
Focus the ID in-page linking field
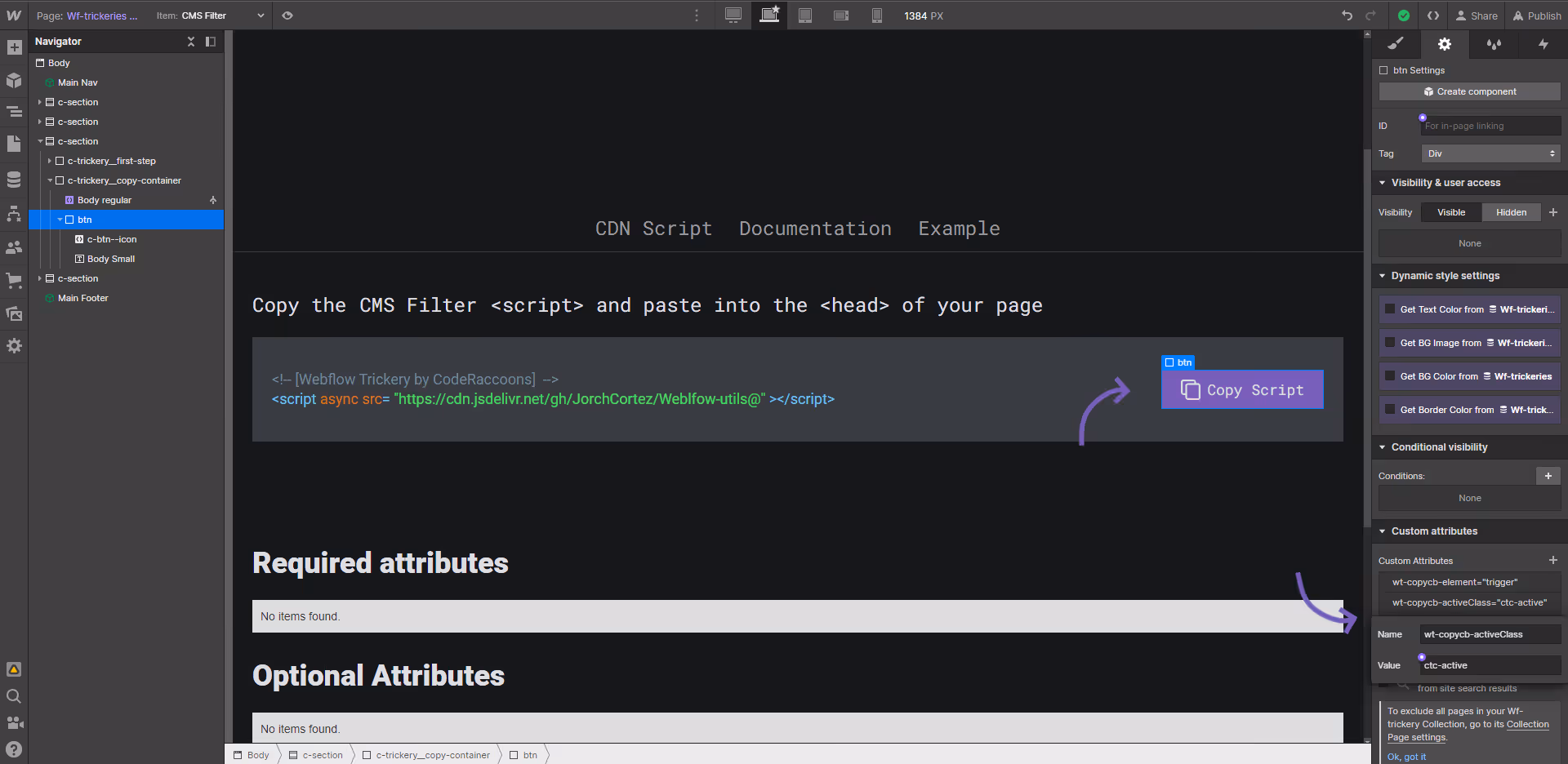click(1490, 126)
